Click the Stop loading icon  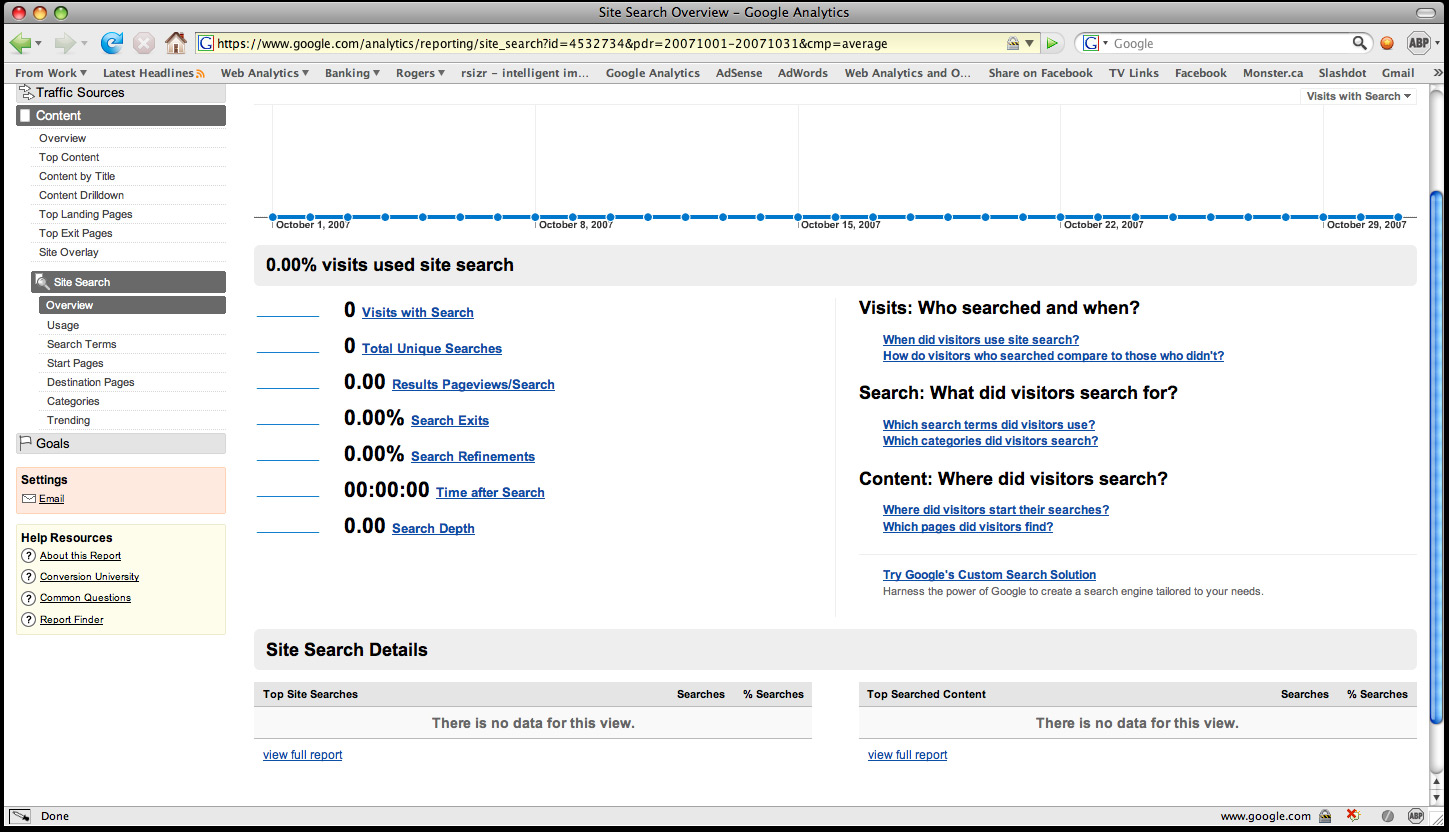point(144,43)
